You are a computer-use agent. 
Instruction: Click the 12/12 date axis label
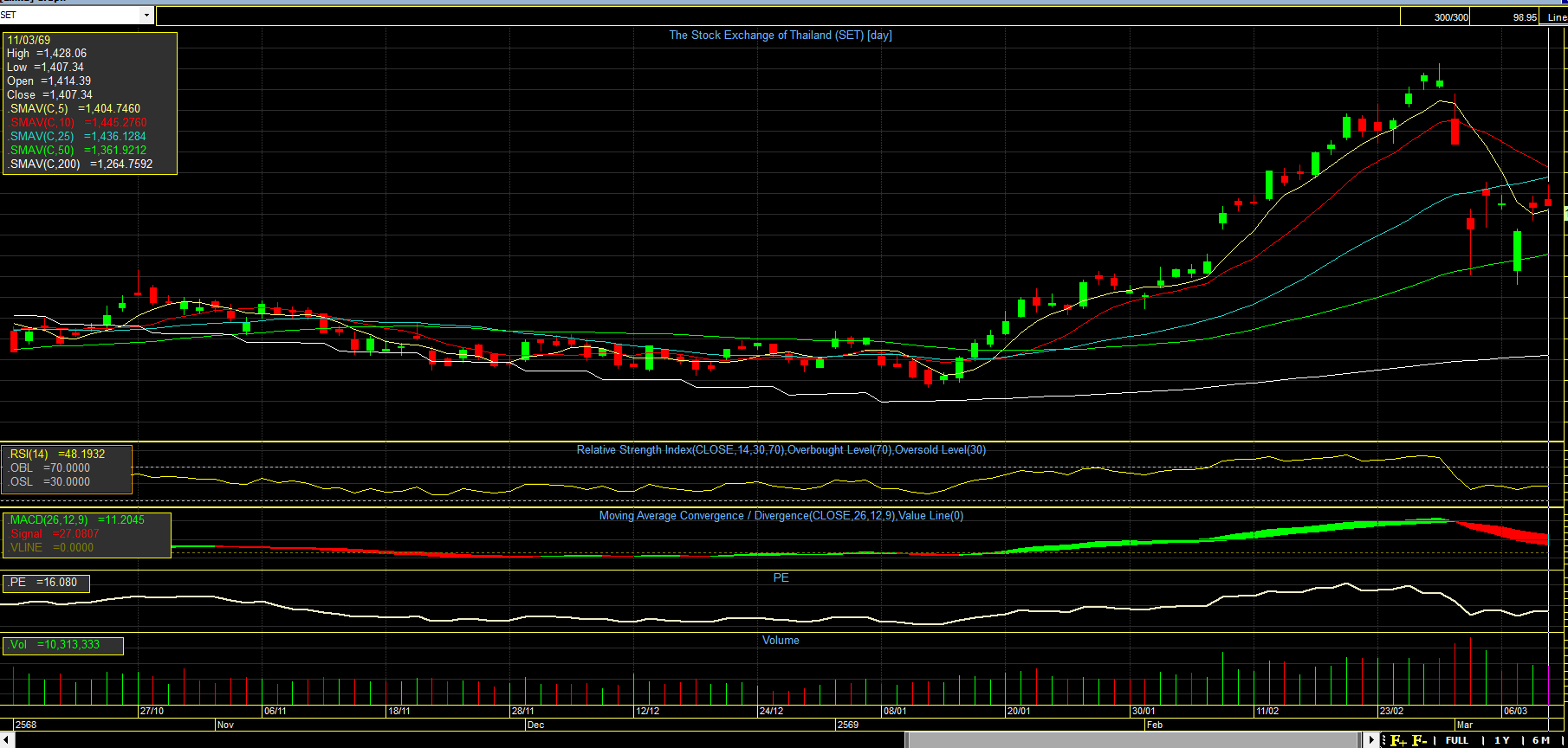[647, 712]
